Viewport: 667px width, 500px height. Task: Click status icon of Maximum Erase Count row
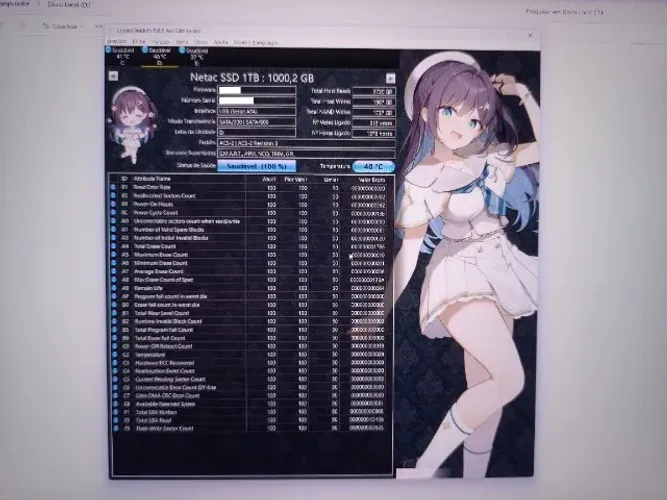click(114, 255)
